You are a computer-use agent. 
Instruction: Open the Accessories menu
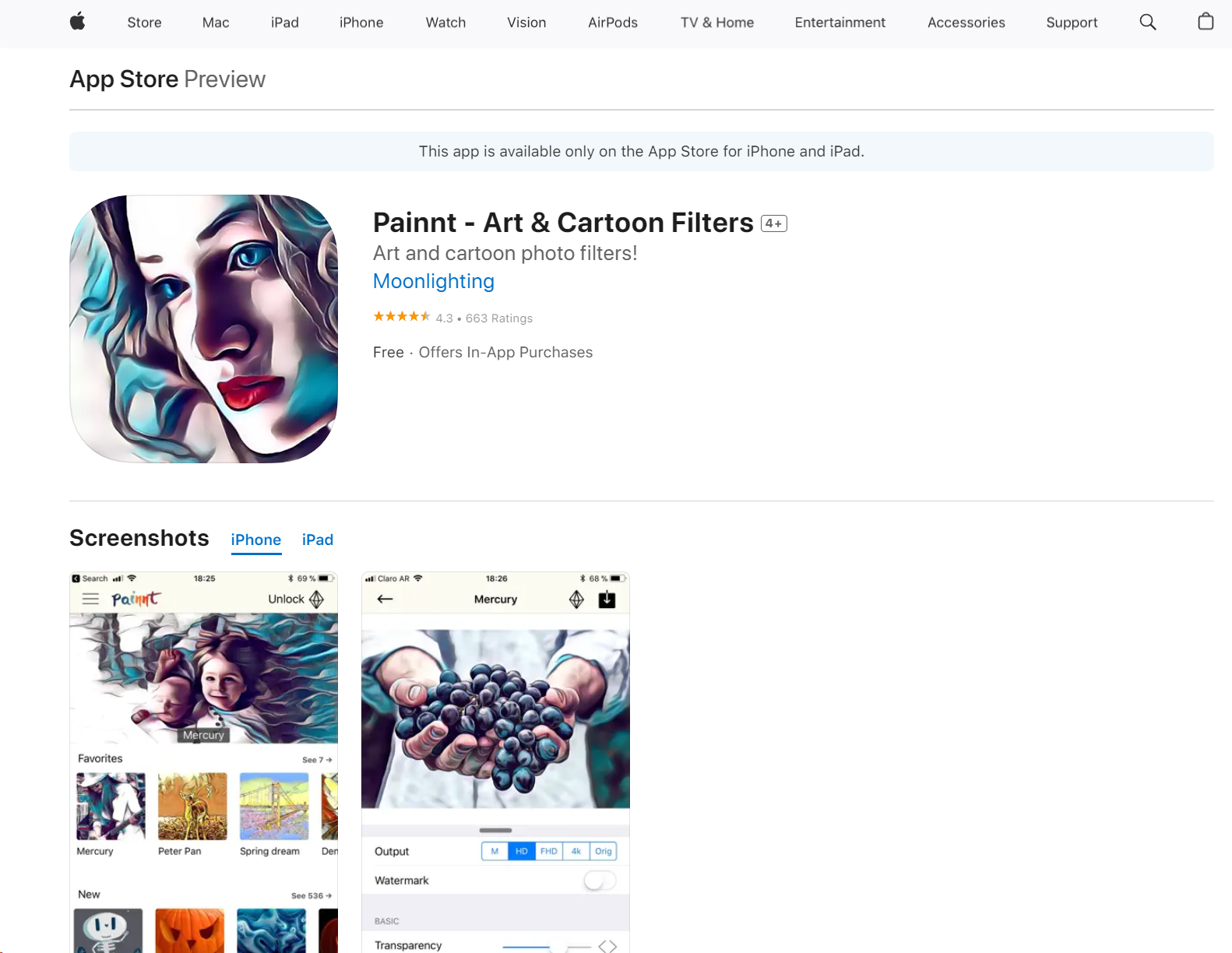coord(966,23)
